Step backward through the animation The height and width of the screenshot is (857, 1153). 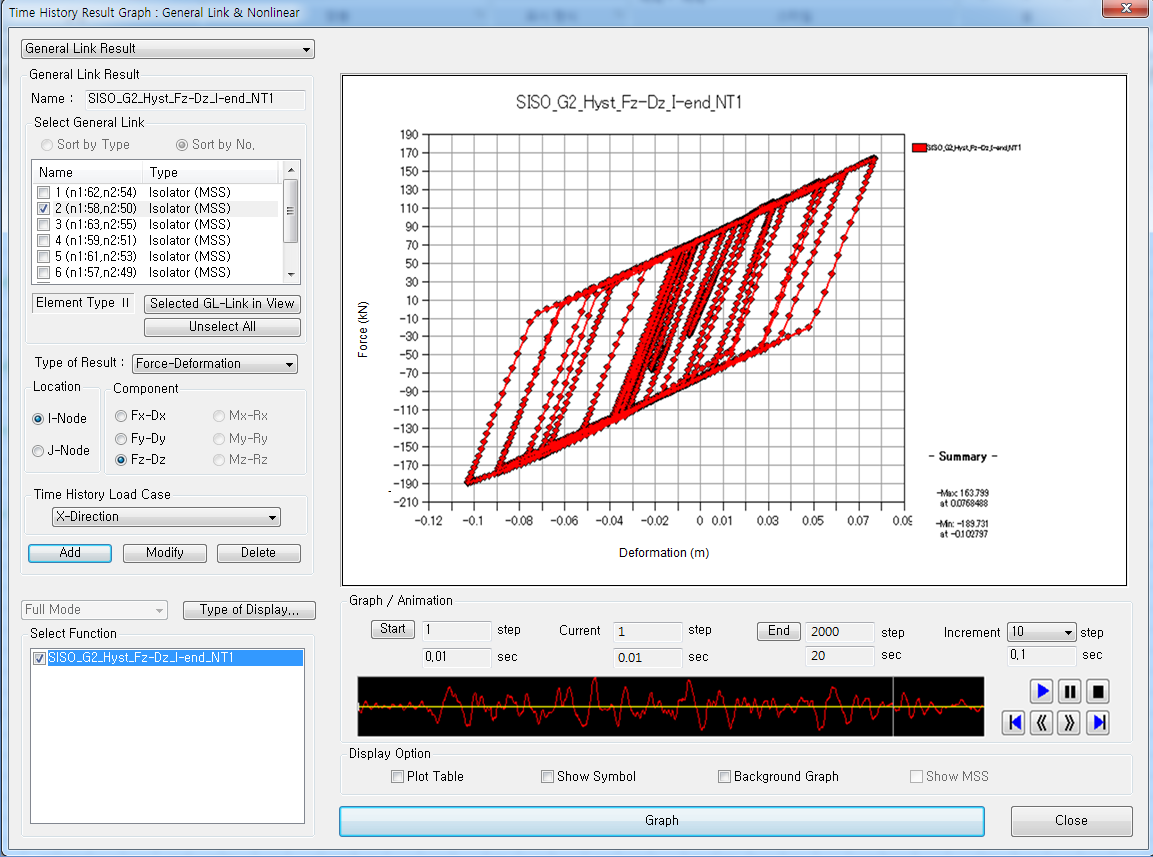coord(1041,722)
